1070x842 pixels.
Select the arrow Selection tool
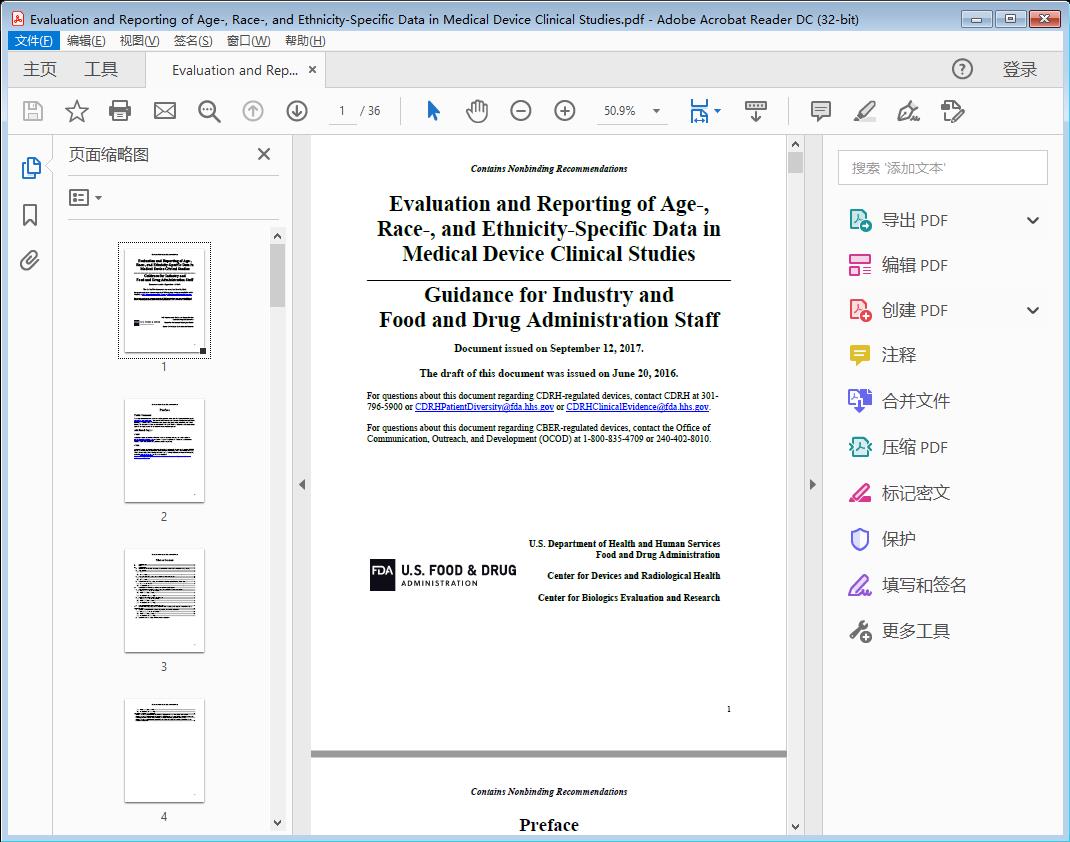tap(433, 111)
